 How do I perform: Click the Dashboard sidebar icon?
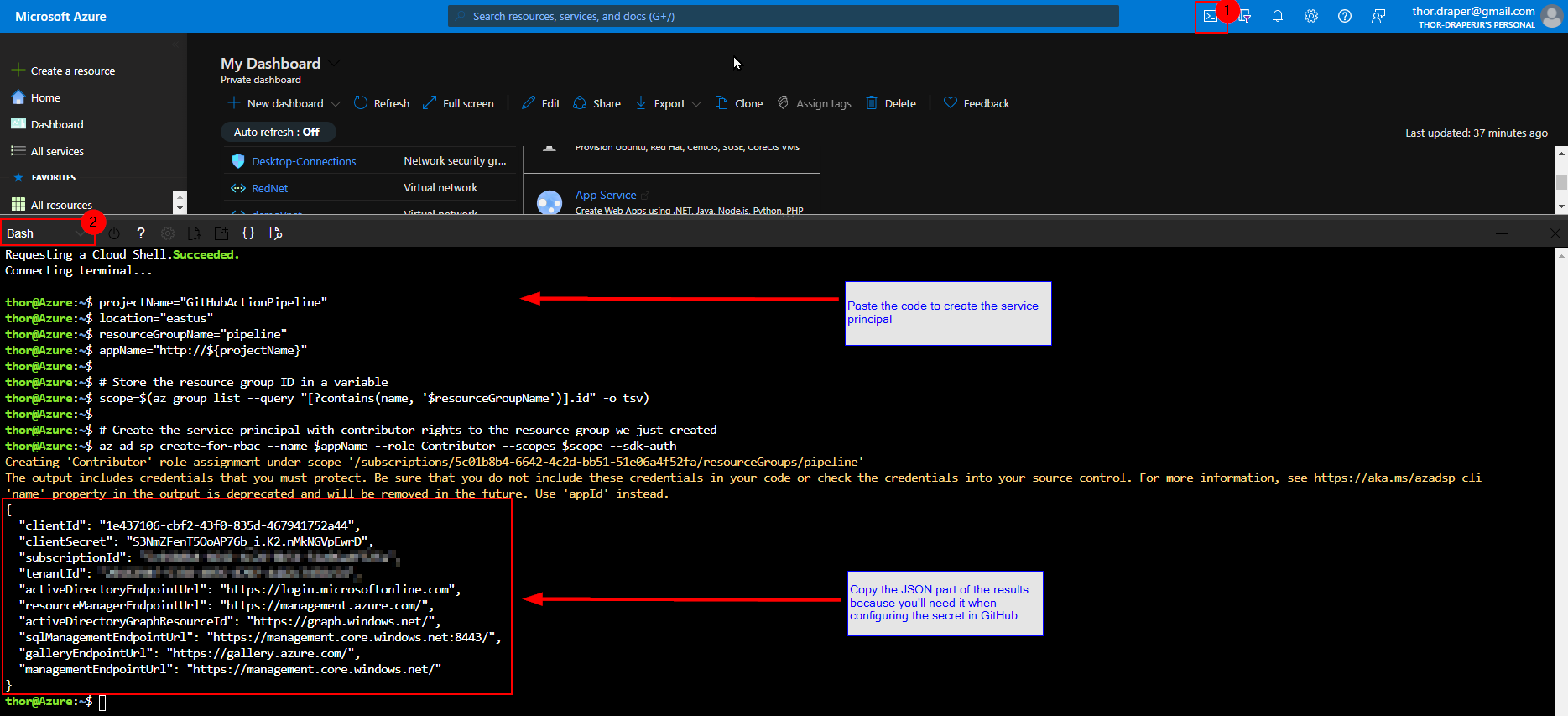pyautogui.click(x=18, y=124)
